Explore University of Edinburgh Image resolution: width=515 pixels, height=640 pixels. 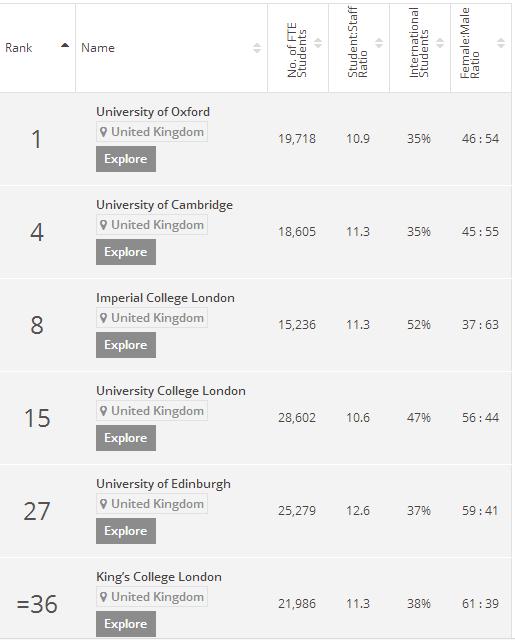[x=126, y=531]
